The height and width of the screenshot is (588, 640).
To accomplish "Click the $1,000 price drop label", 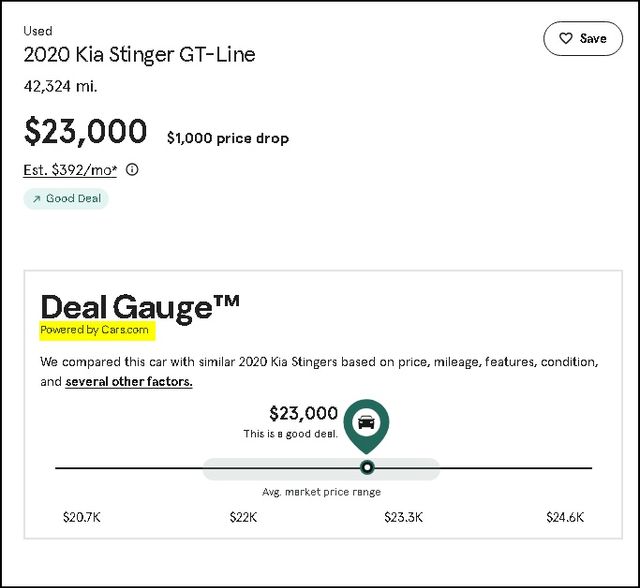I will tap(228, 138).
